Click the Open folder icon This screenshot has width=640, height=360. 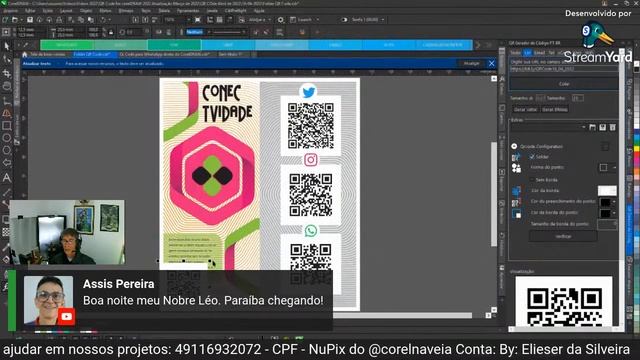(x=15, y=20)
